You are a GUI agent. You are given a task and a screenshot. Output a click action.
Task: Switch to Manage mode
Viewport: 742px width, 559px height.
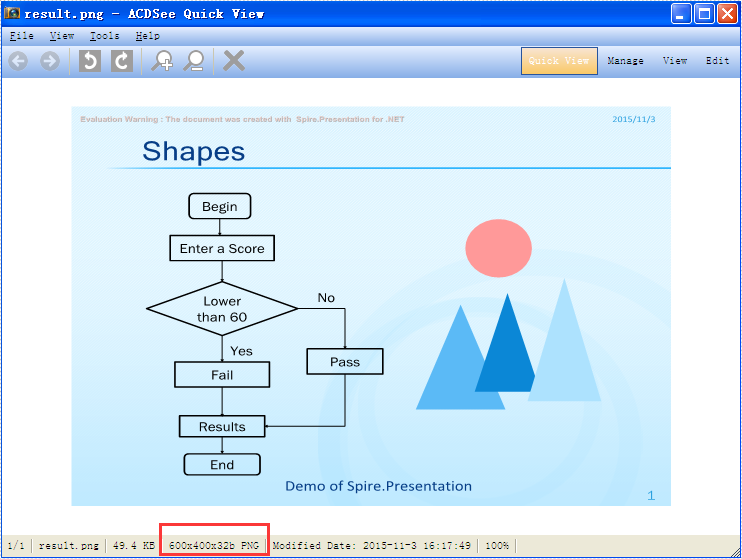(625, 61)
